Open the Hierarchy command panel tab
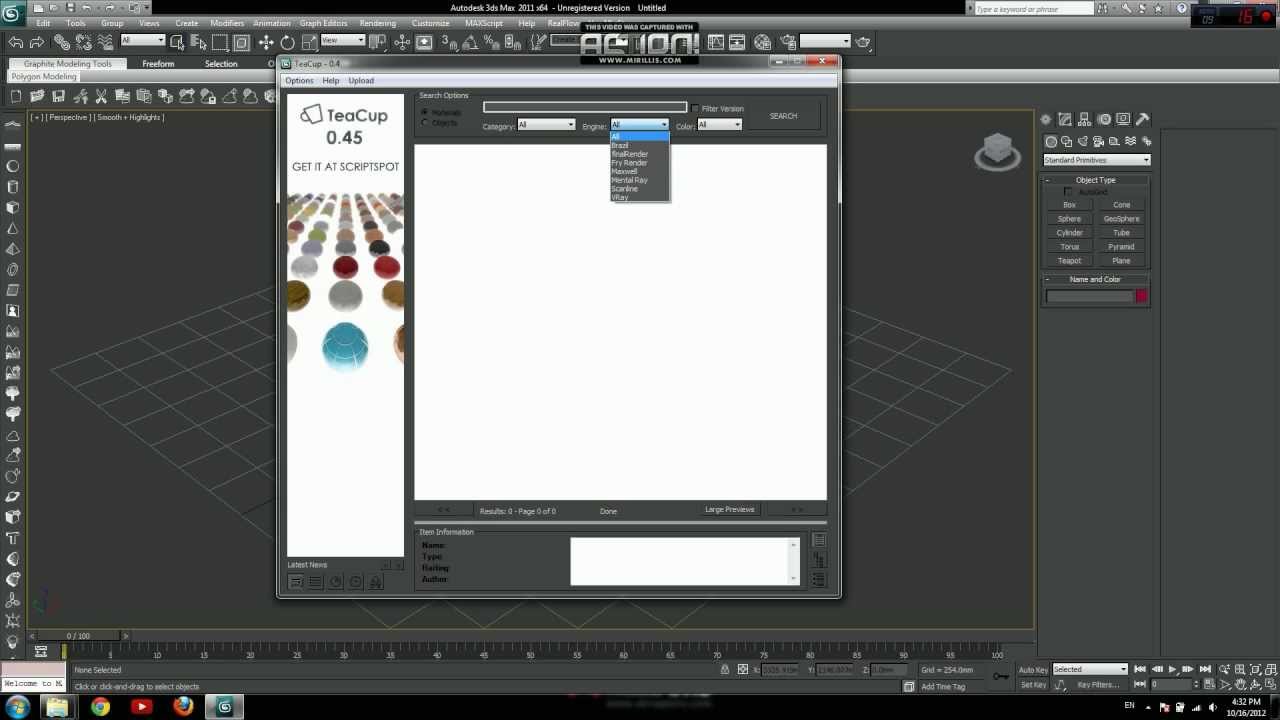Image resolution: width=1280 pixels, height=720 pixels. click(x=1085, y=119)
